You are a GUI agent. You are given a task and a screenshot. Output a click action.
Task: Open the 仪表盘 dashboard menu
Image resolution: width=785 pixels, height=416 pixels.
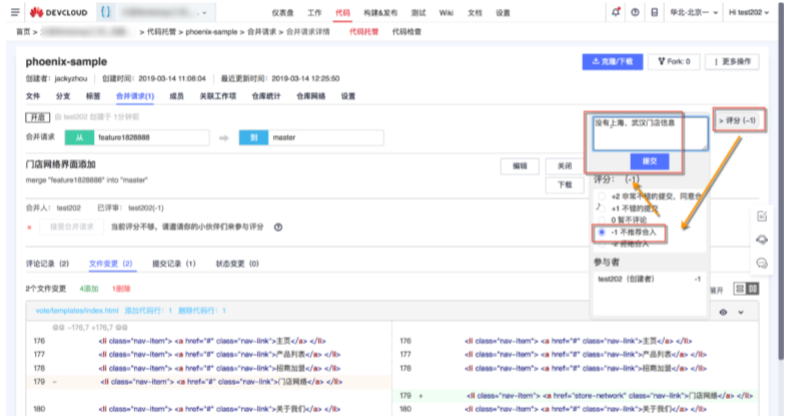coord(282,13)
